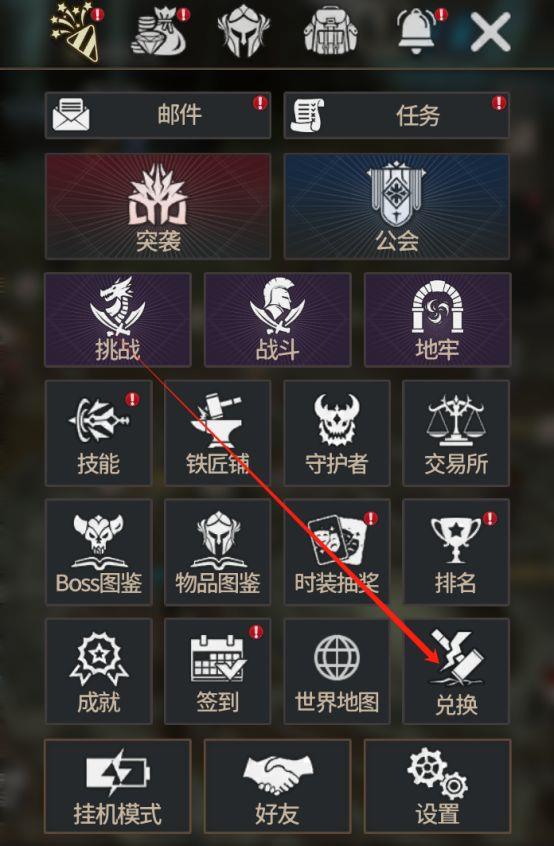Open 设置 settings gears
The image size is (554, 846).
click(437, 787)
